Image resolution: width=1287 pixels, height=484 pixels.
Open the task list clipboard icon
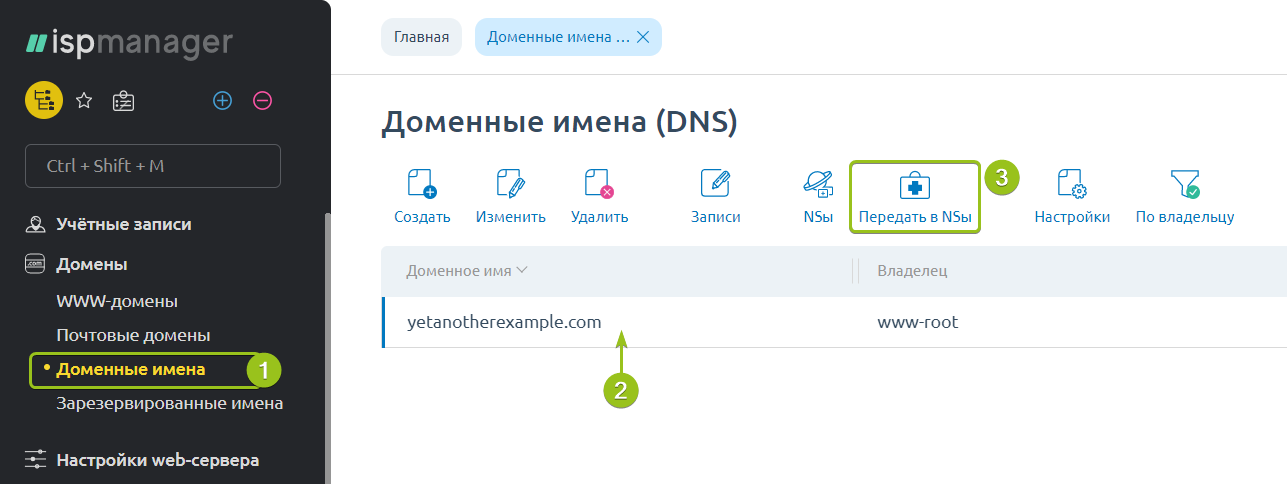124,100
